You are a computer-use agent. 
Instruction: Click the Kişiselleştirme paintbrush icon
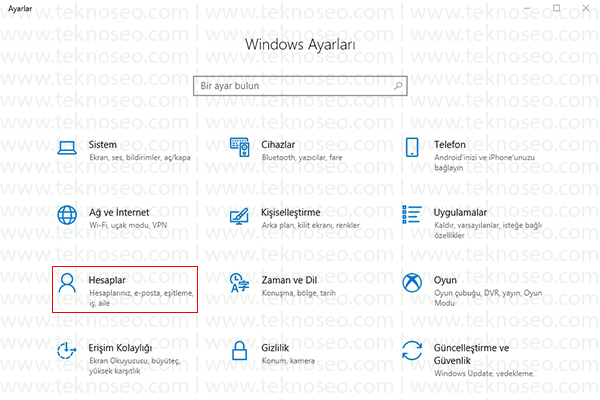(239, 216)
